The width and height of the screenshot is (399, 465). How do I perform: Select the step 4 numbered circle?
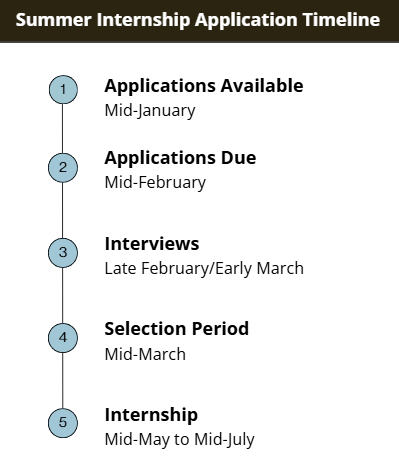63,338
